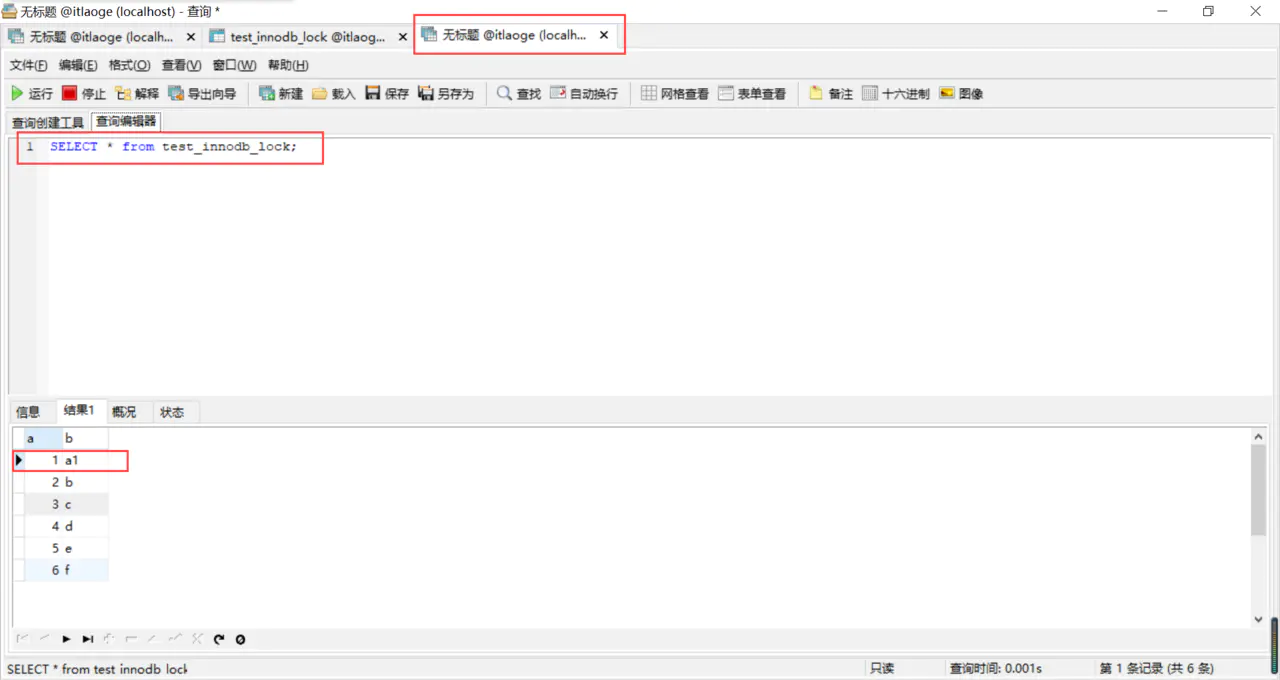Screen dimensions: 1280x680
Task: Click the result grid scroll up arrow
Action: coord(1258,436)
